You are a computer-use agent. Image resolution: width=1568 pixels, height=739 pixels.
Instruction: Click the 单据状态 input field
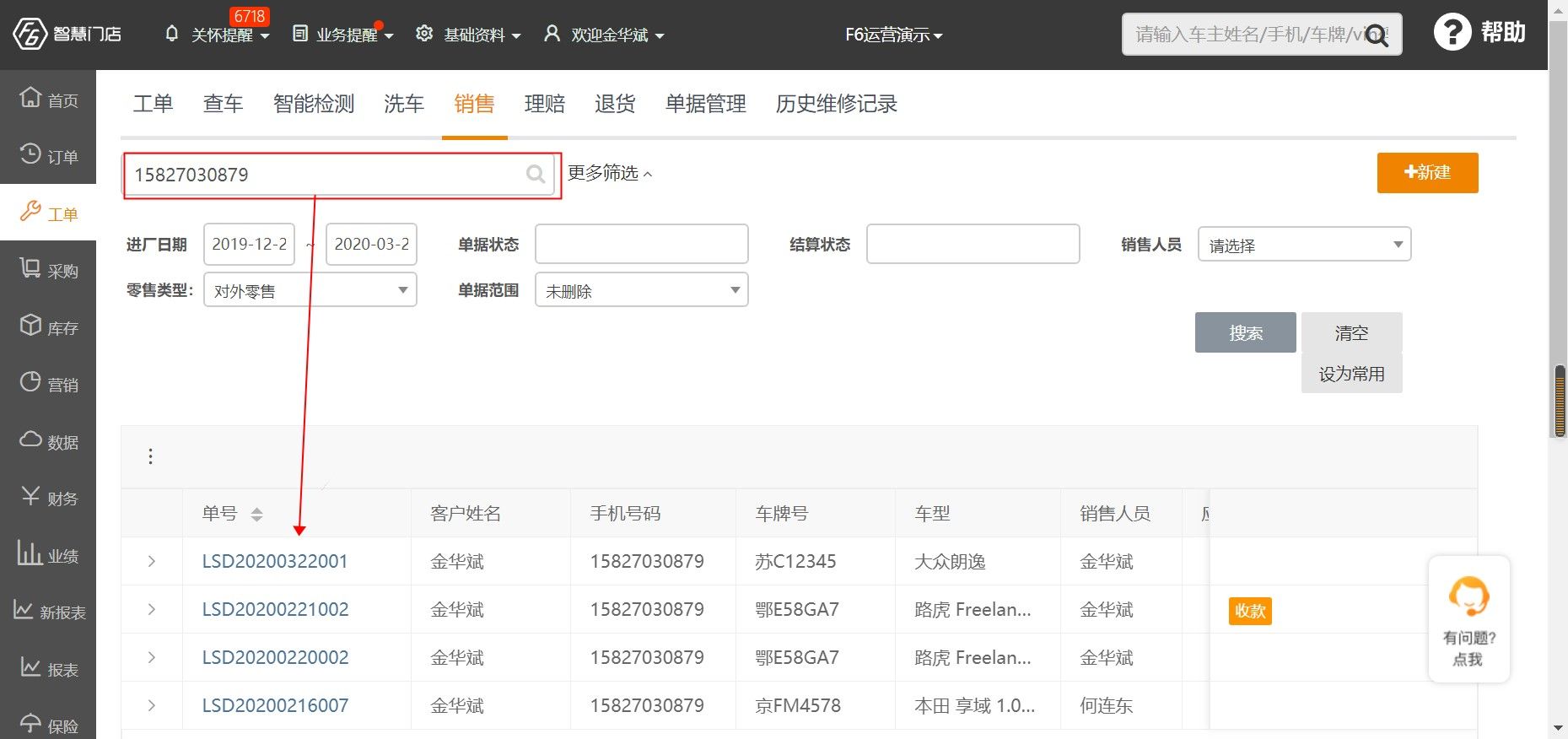click(x=641, y=244)
